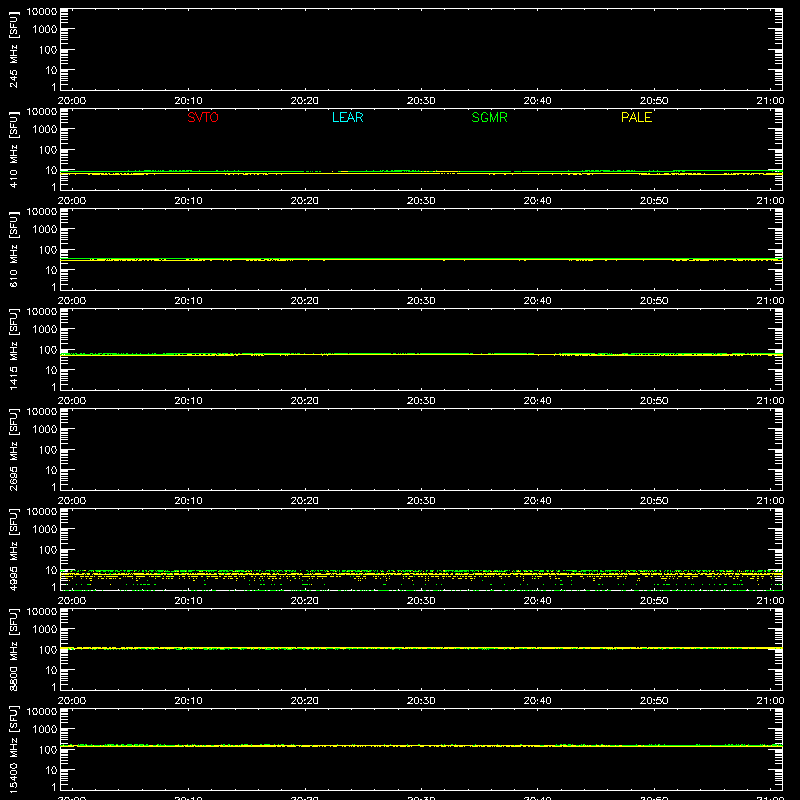Select the 245 MHz [SFU] axis title
The image size is (800, 800).
13,49
